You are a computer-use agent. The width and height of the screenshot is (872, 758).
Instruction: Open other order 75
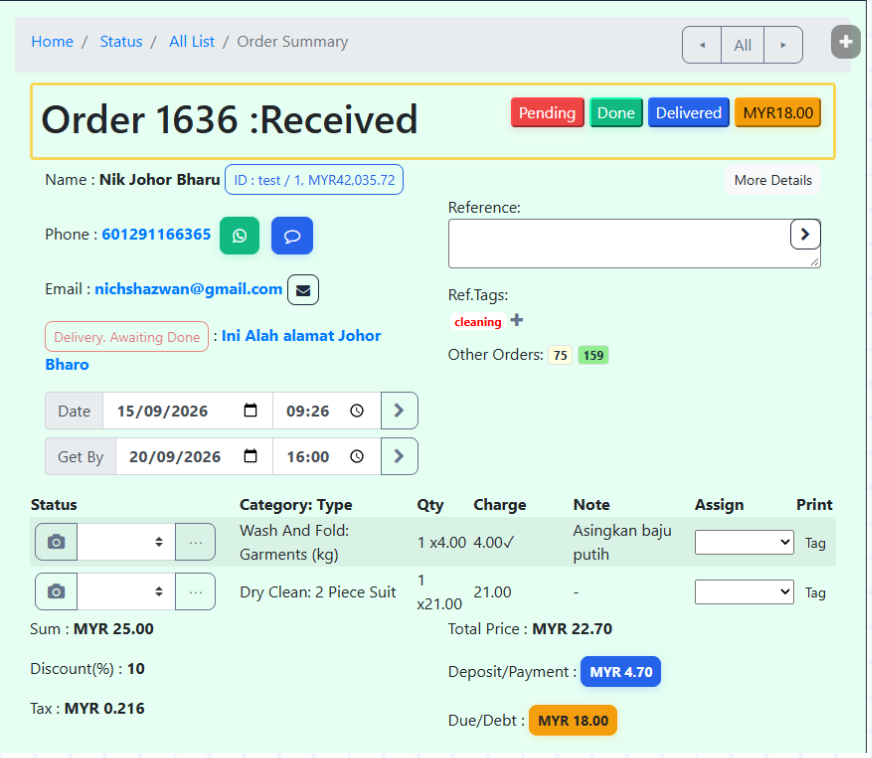pyautogui.click(x=560, y=355)
